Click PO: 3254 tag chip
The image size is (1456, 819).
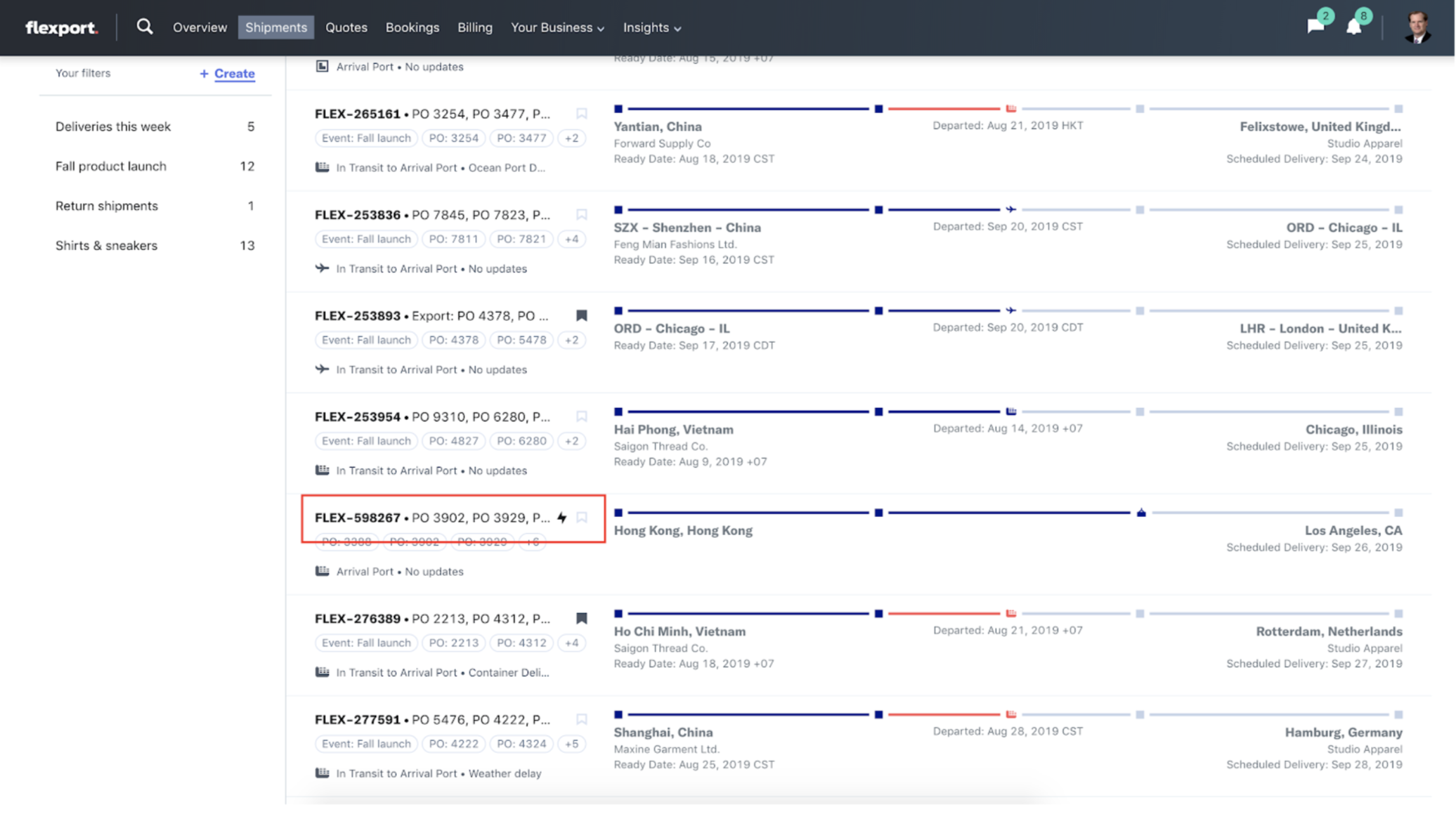coord(453,138)
